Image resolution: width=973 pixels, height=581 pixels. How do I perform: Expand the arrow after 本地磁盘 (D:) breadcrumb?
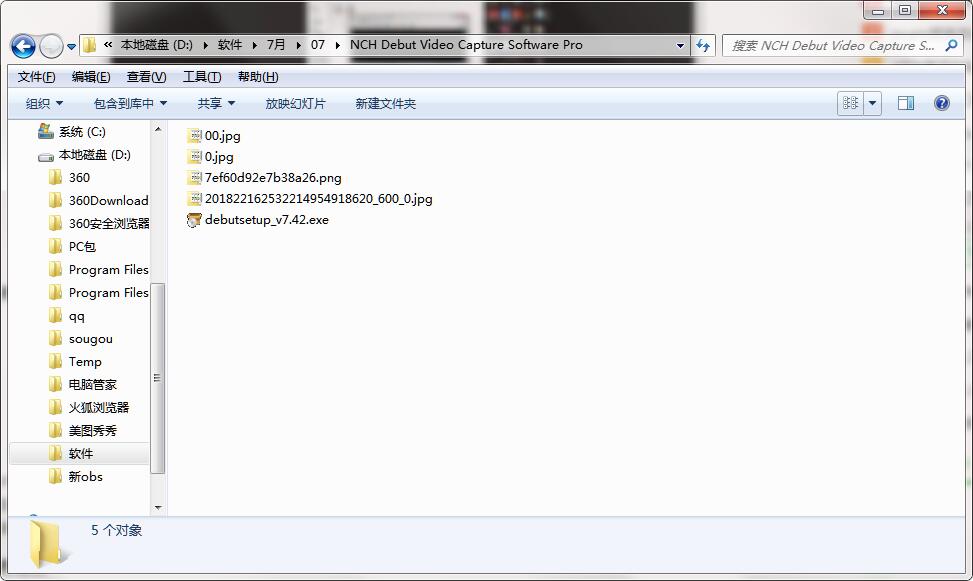(x=205, y=45)
